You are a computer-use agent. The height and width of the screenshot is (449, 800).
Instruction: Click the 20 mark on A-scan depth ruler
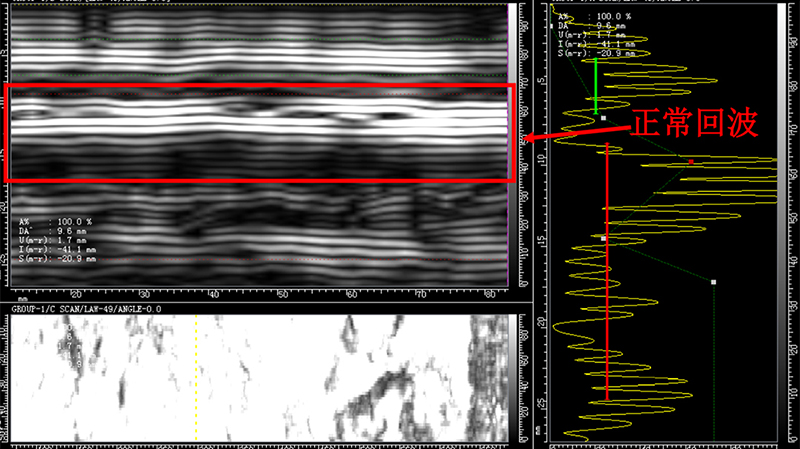click(541, 322)
